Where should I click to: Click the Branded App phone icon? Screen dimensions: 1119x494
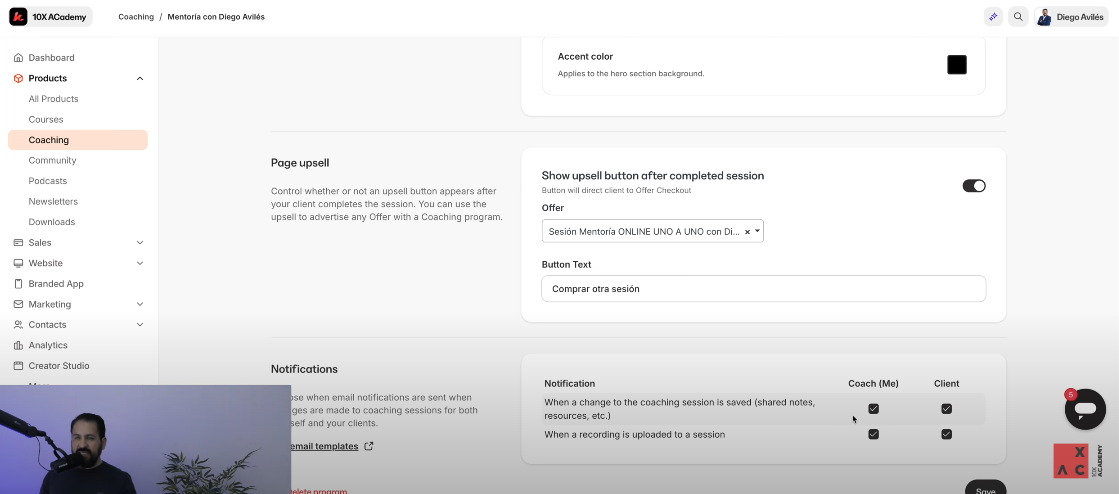[x=18, y=284]
